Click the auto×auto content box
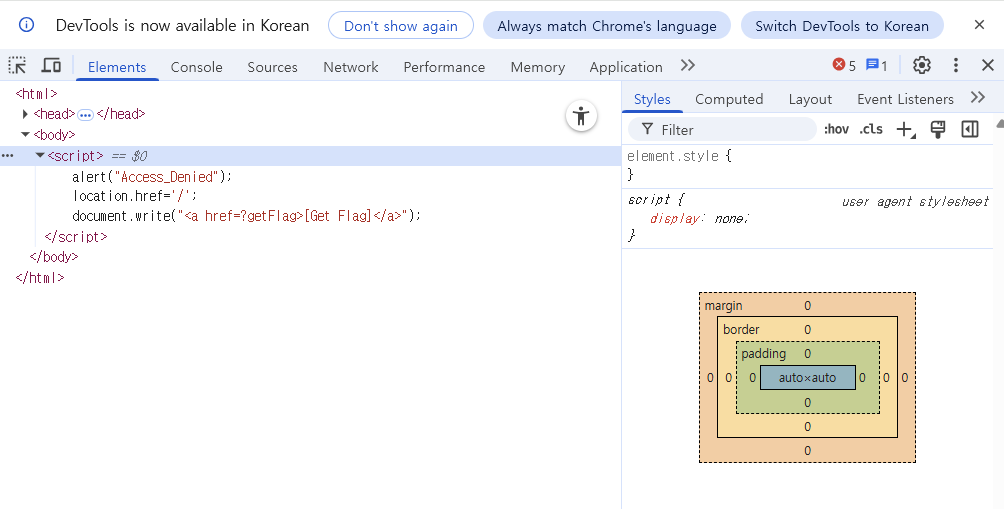Image resolution: width=1004 pixels, height=509 pixels. (x=807, y=378)
